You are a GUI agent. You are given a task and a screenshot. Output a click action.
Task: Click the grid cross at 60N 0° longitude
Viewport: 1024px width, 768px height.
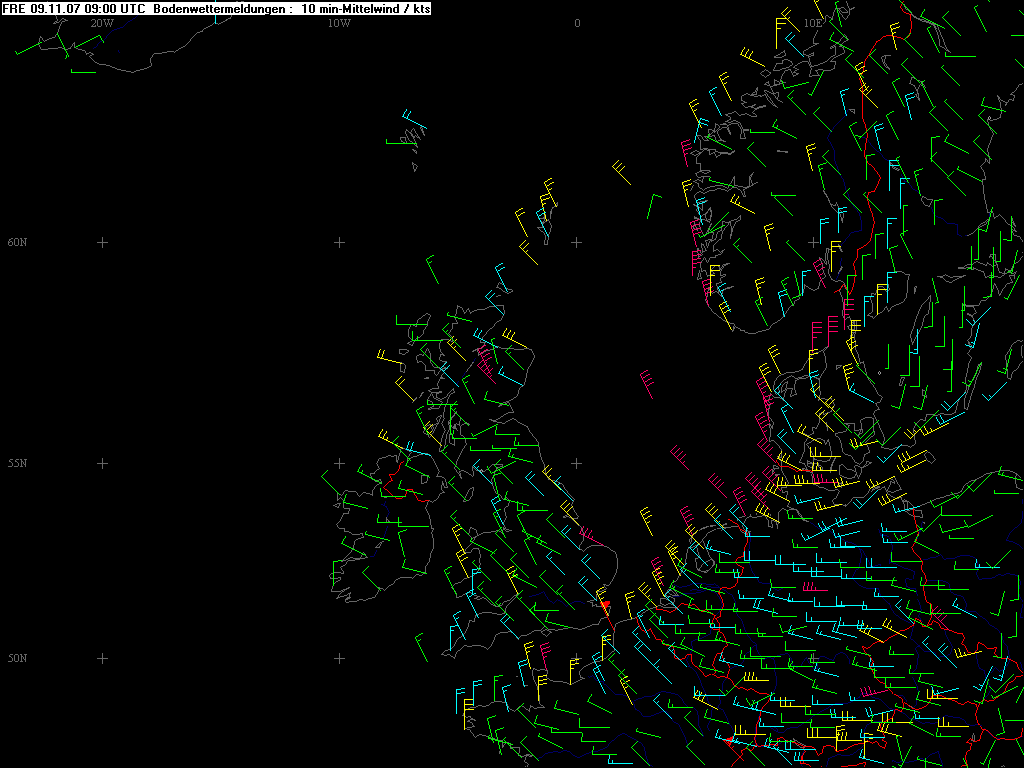coord(577,242)
